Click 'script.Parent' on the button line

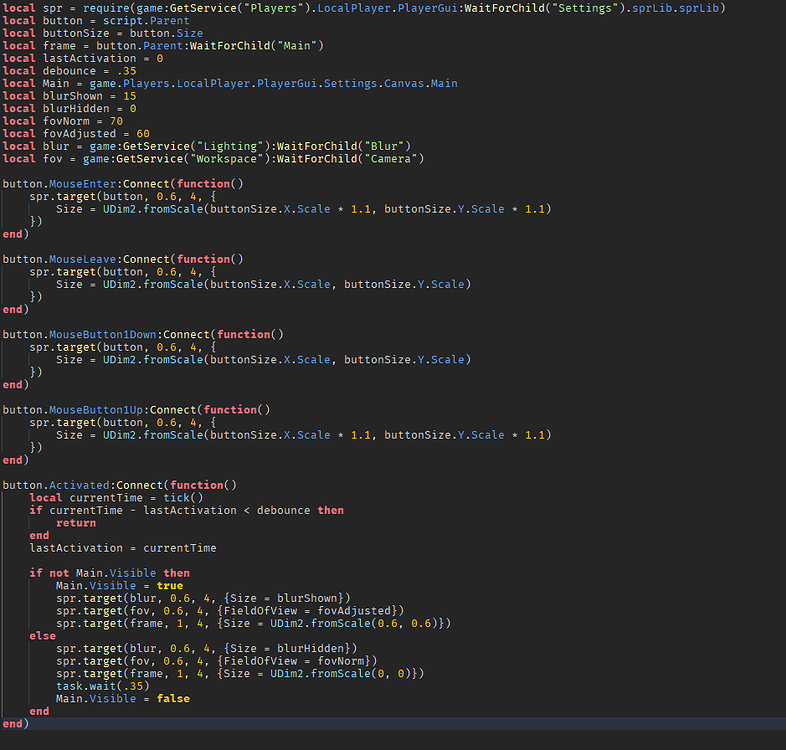click(x=146, y=21)
